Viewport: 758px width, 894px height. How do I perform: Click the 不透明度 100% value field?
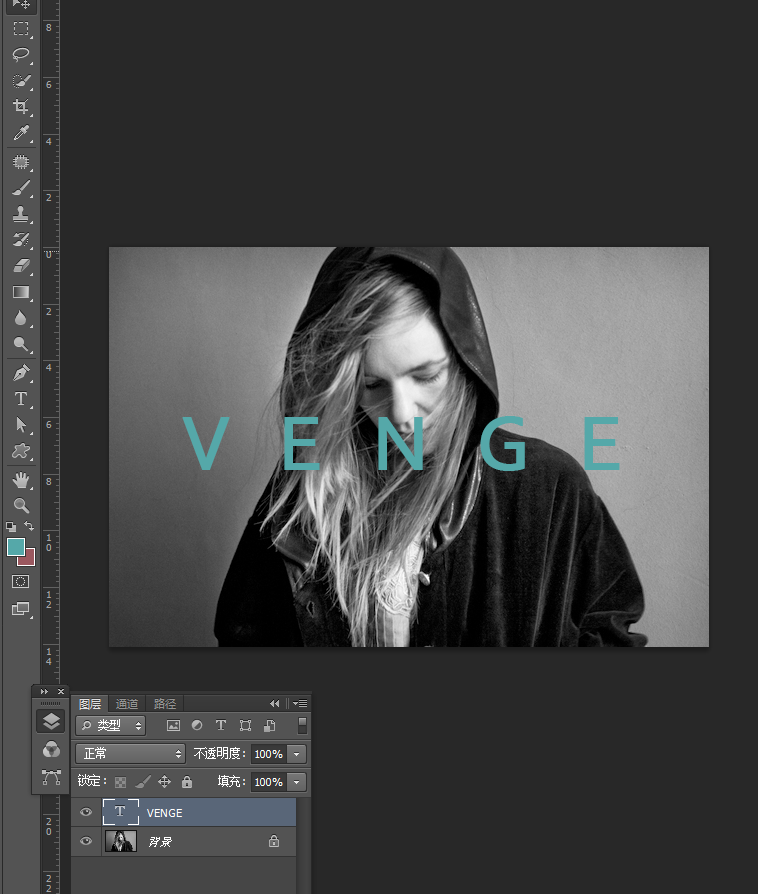(269, 754)
